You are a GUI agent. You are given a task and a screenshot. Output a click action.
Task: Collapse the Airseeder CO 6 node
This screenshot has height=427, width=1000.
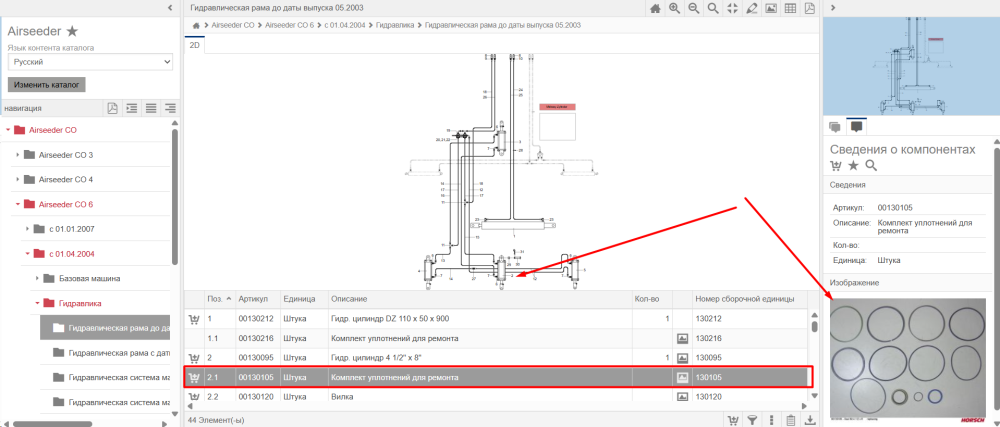pos(17,205)
